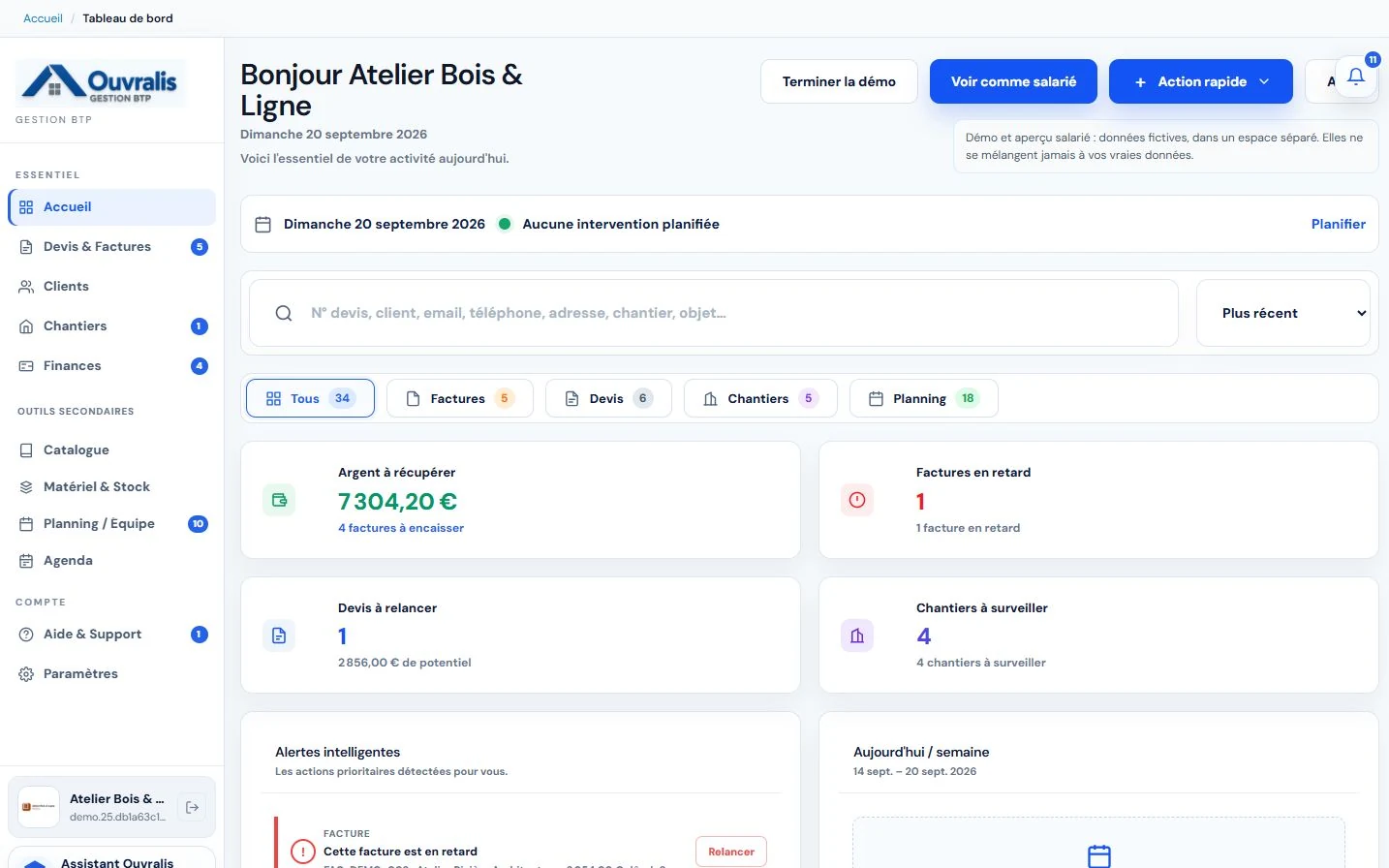The height and width of the screenshot is (868, 1389).
Task: Click '2 856,00 € de potentiel' text
Action: pos(404,663)
